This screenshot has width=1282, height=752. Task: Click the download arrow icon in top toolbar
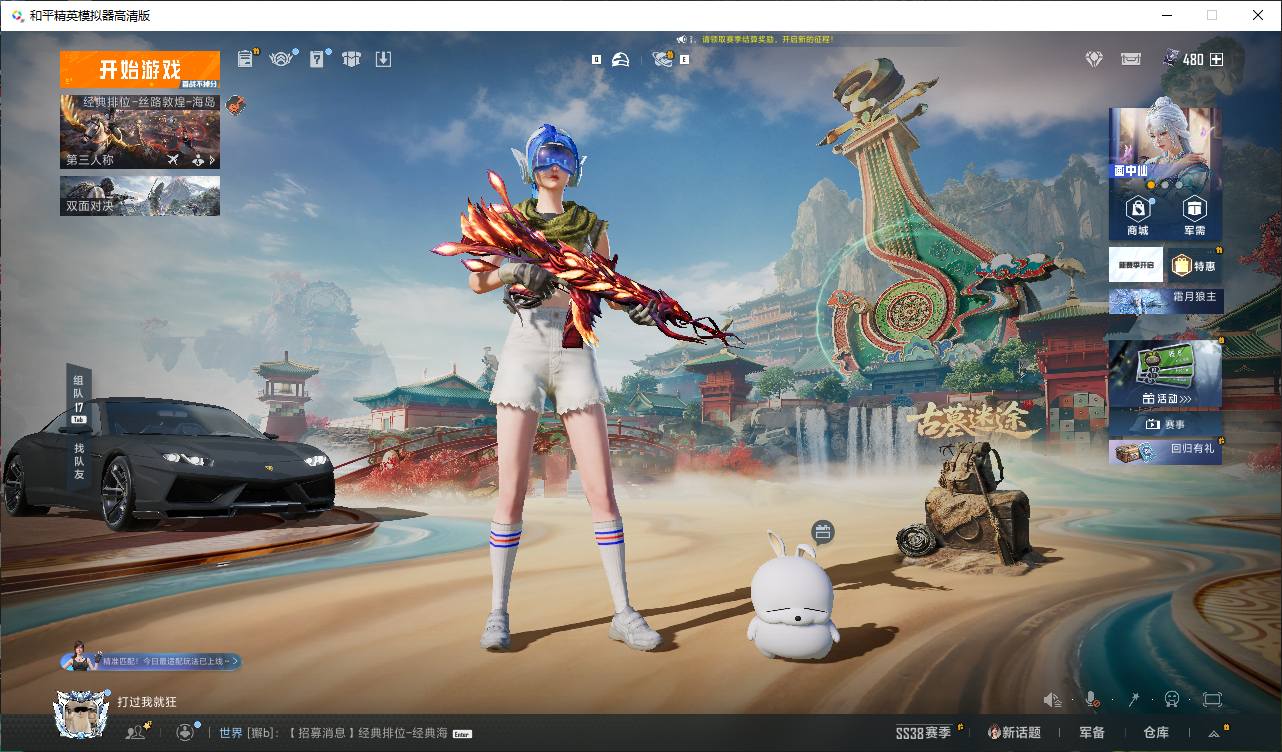point(383,59)
